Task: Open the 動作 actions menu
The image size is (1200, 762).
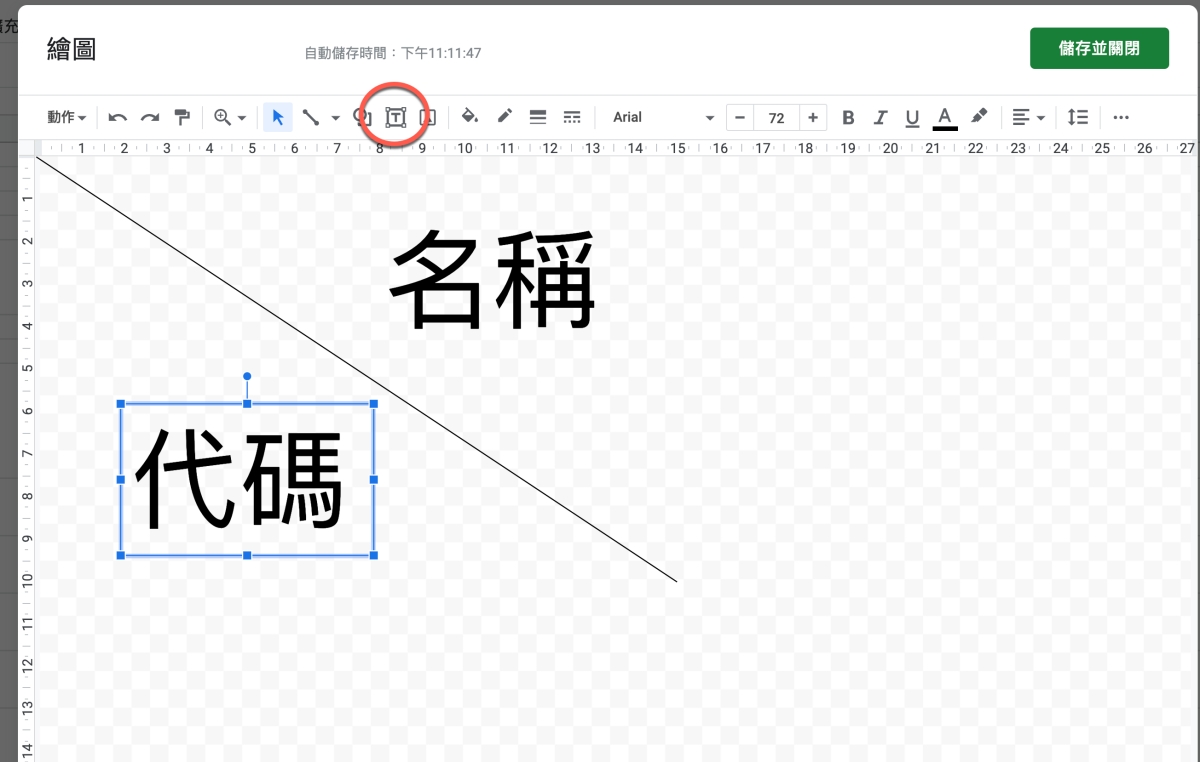Action: tap(66, 118)
